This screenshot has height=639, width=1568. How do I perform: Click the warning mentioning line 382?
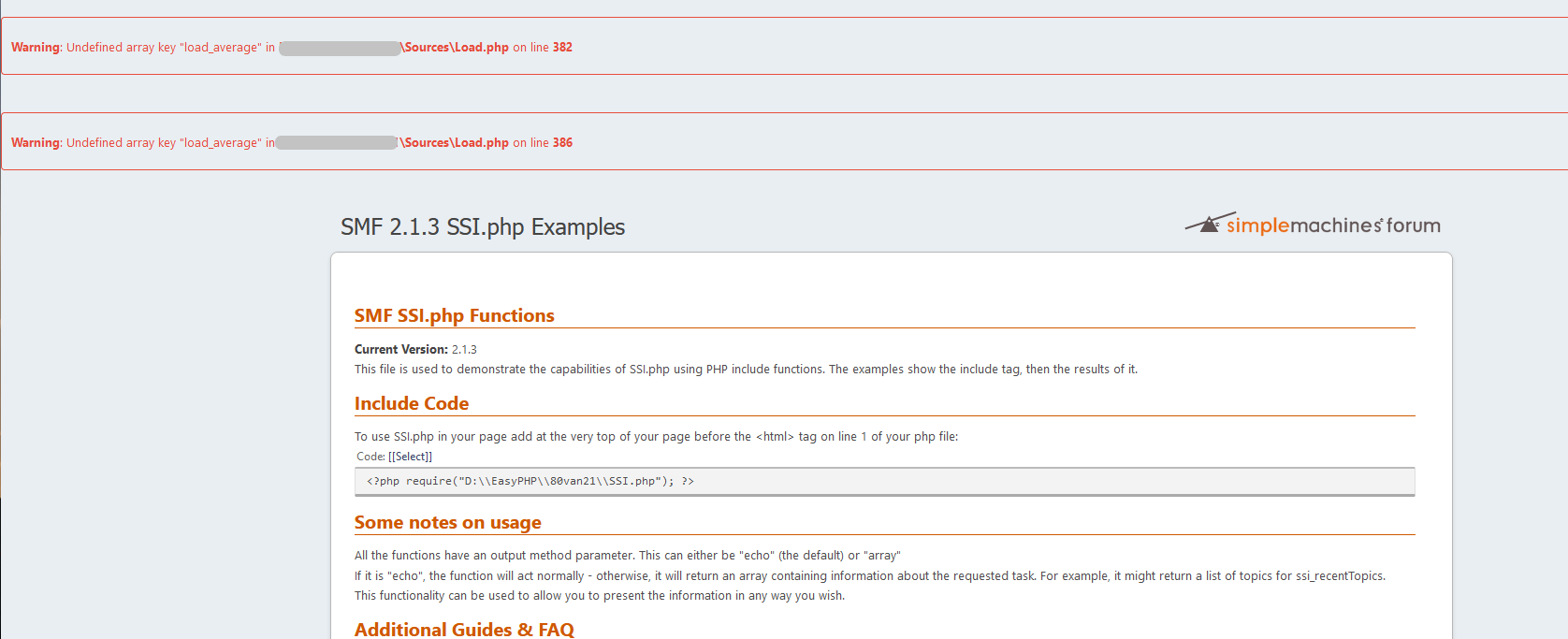(x=784, y=46)
